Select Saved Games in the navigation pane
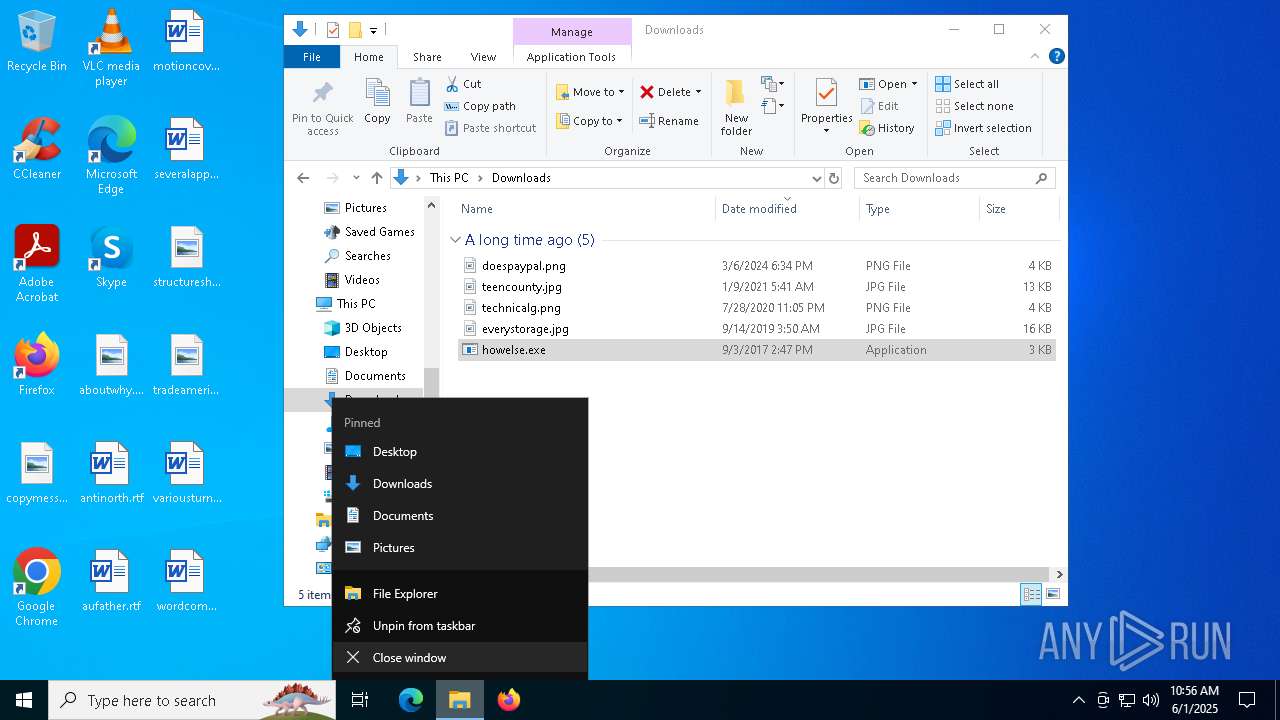Viewport: 1280px width, 720px height. pyautogui.click(x=369, y=232)
